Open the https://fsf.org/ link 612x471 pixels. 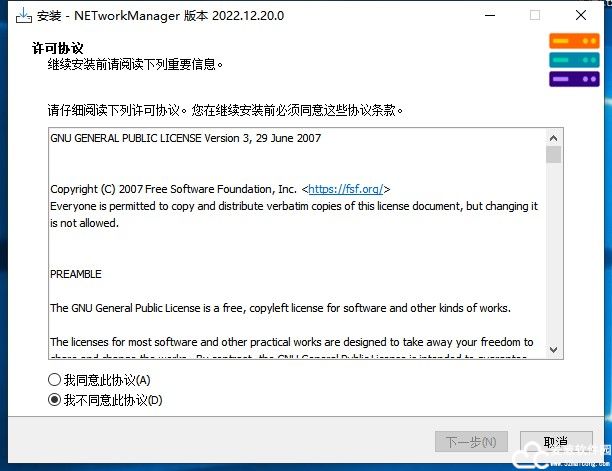click(x=345, y=189)
